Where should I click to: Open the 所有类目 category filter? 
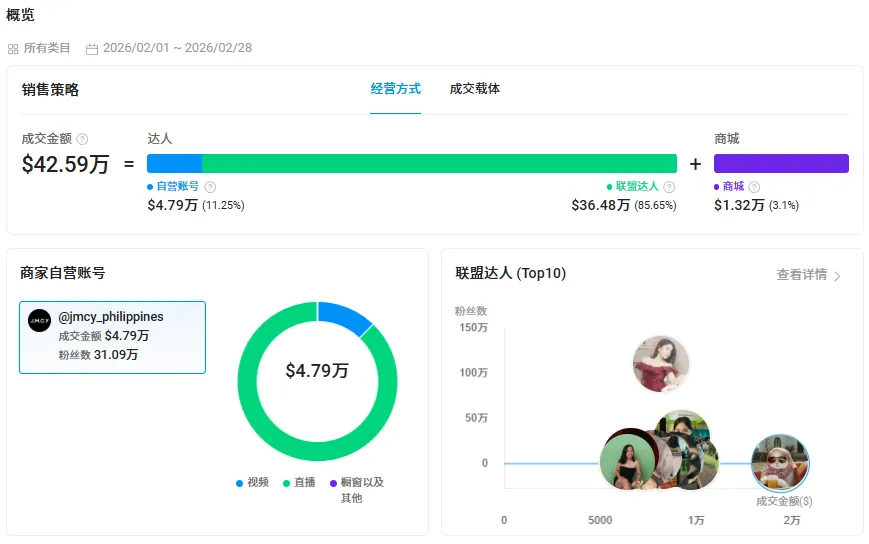(47, 48)
